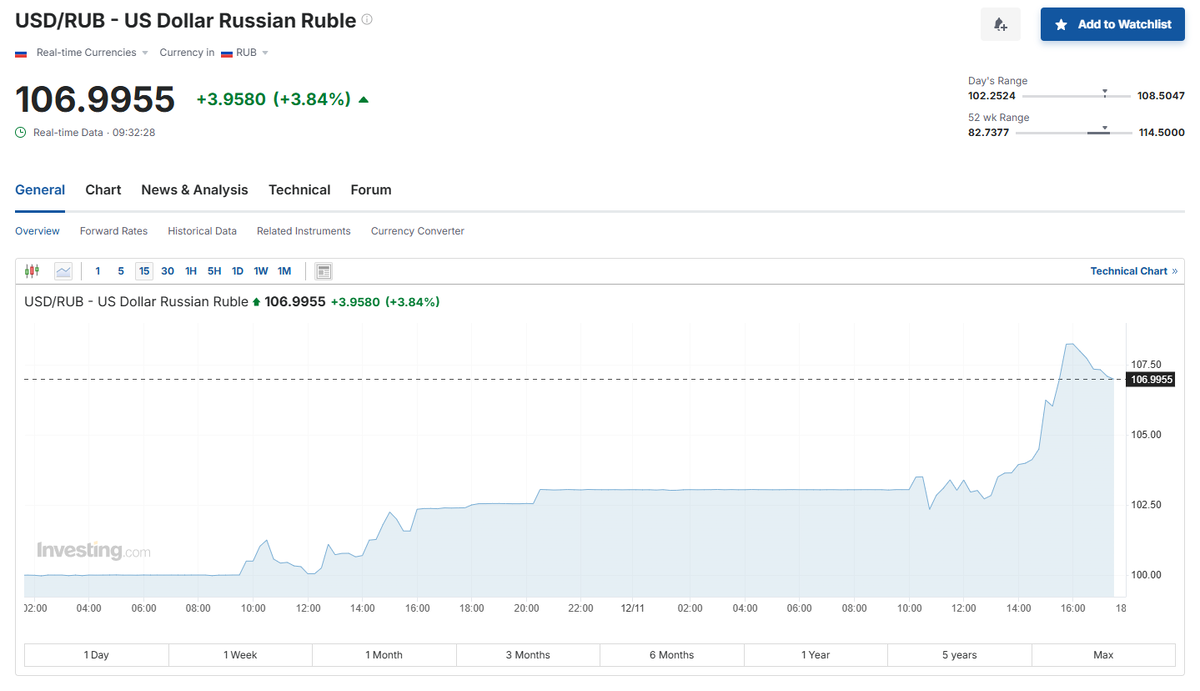
Task: Go to Related Instruments
Action: [304, 231]
